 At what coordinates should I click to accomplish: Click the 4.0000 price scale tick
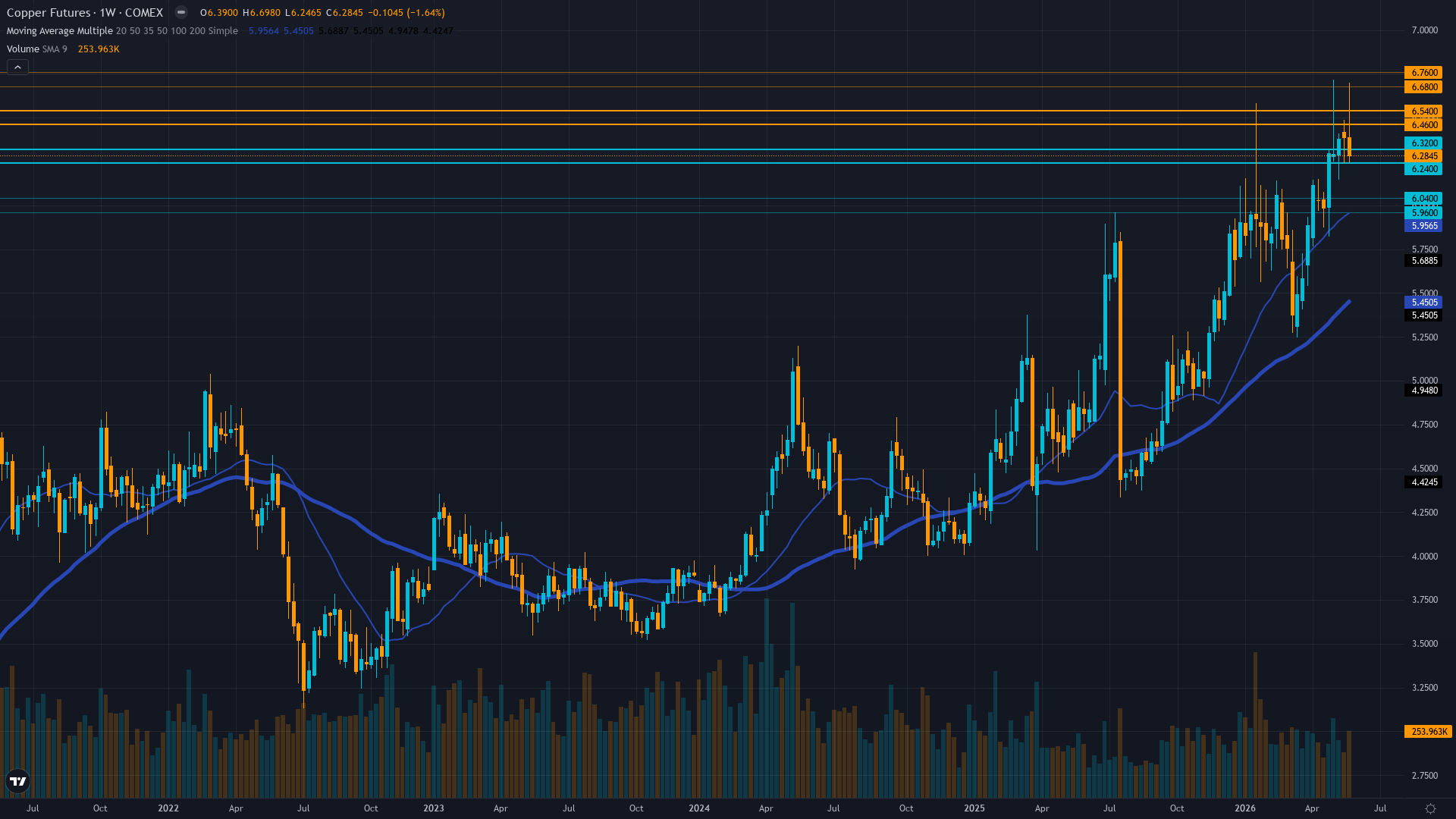1424,557
